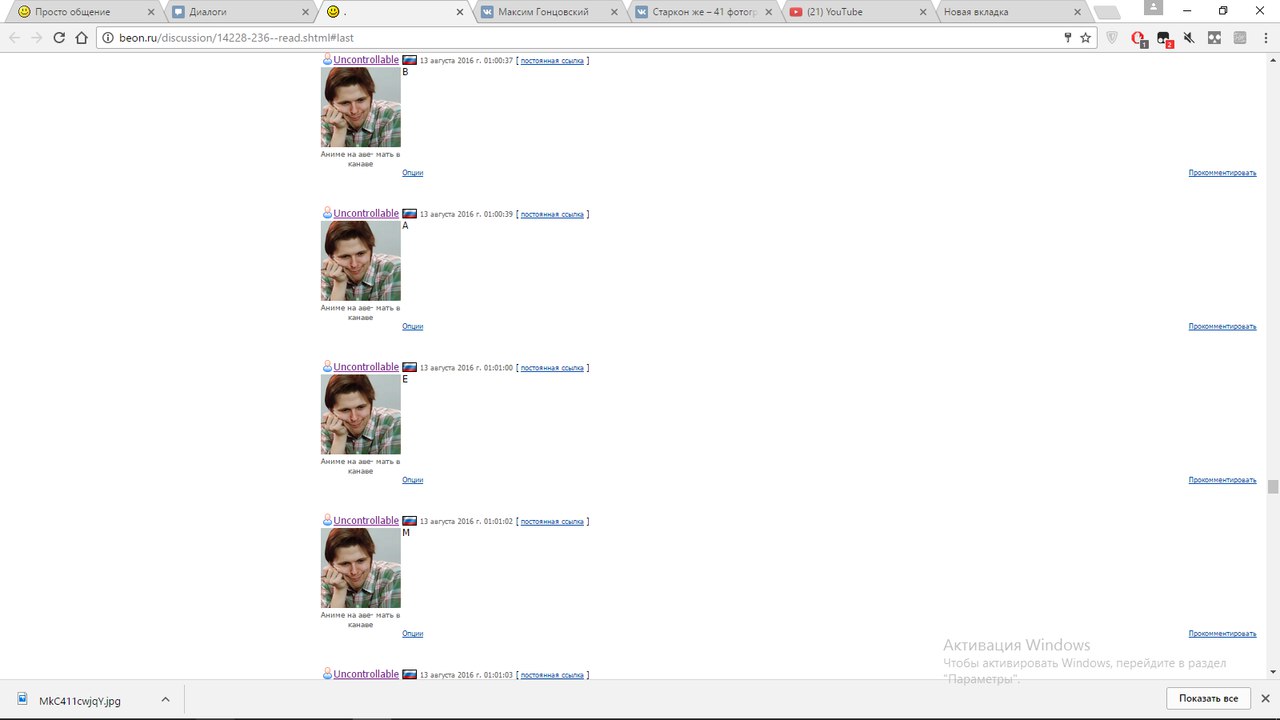Open the greyed-out extension before the Chrome menu
This screenshot has width=1280, height=720.
1240,38
